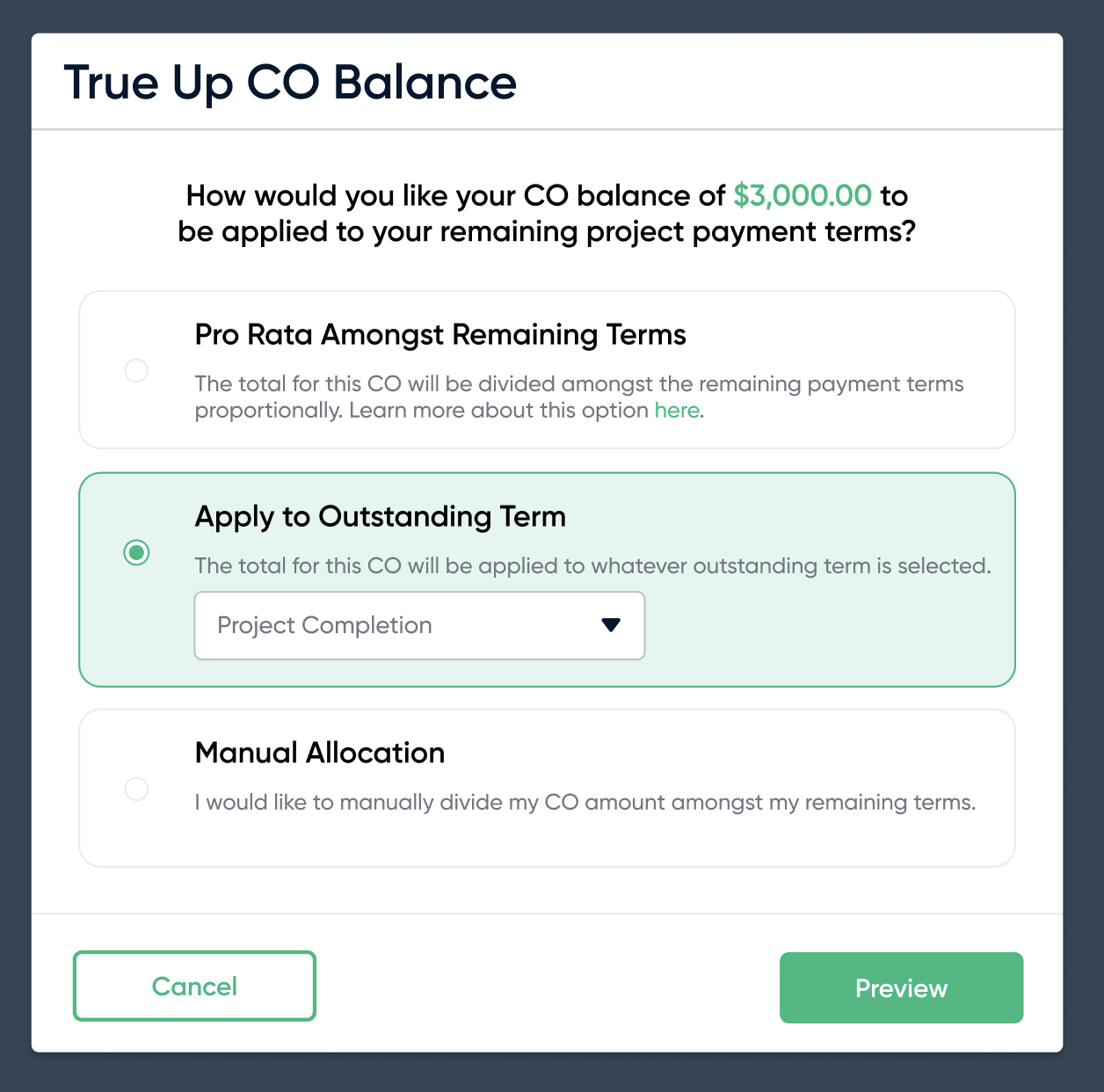Click the 'Apply to Outstanding Term' heading
Image resolution: width=1104 pixels, height=1092 pixels.
coord(380,516)
